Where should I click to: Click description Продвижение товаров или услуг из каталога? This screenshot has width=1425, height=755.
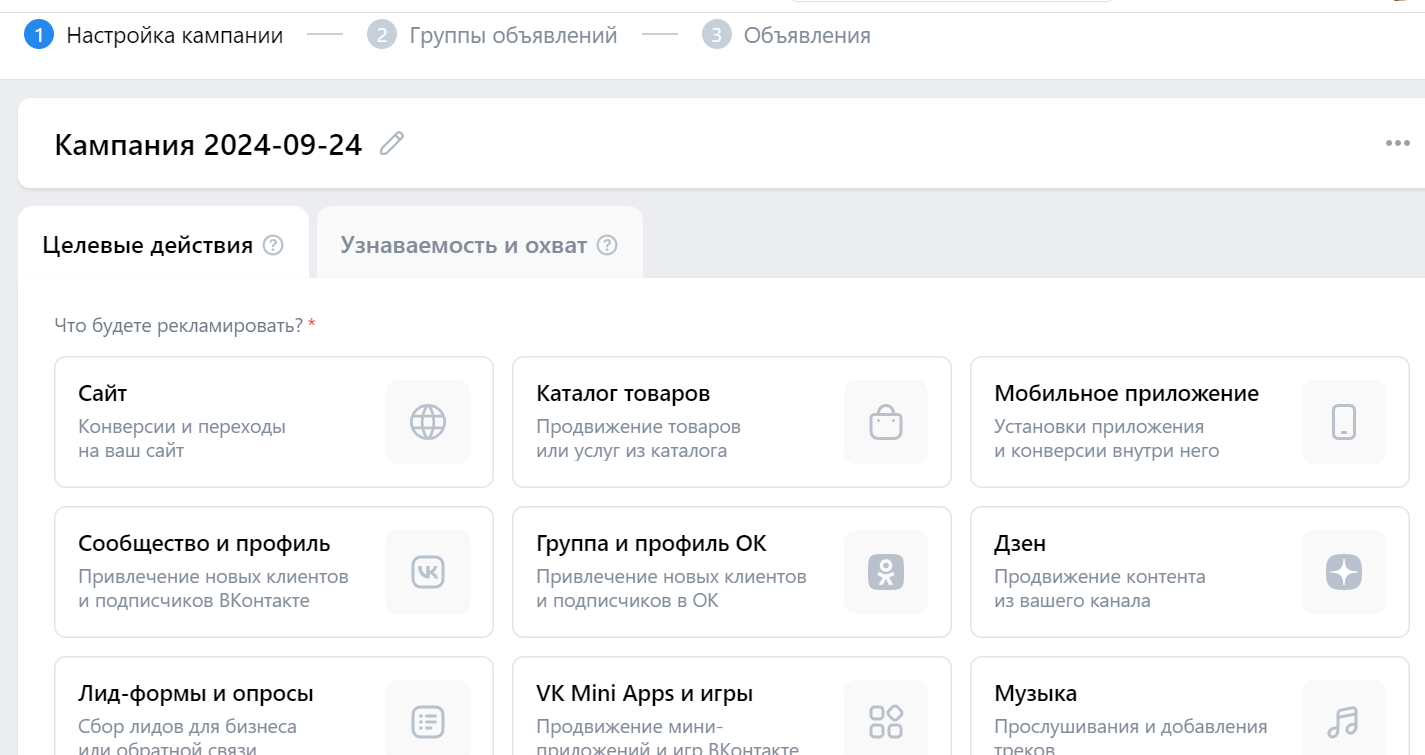[x=638, y=439]
